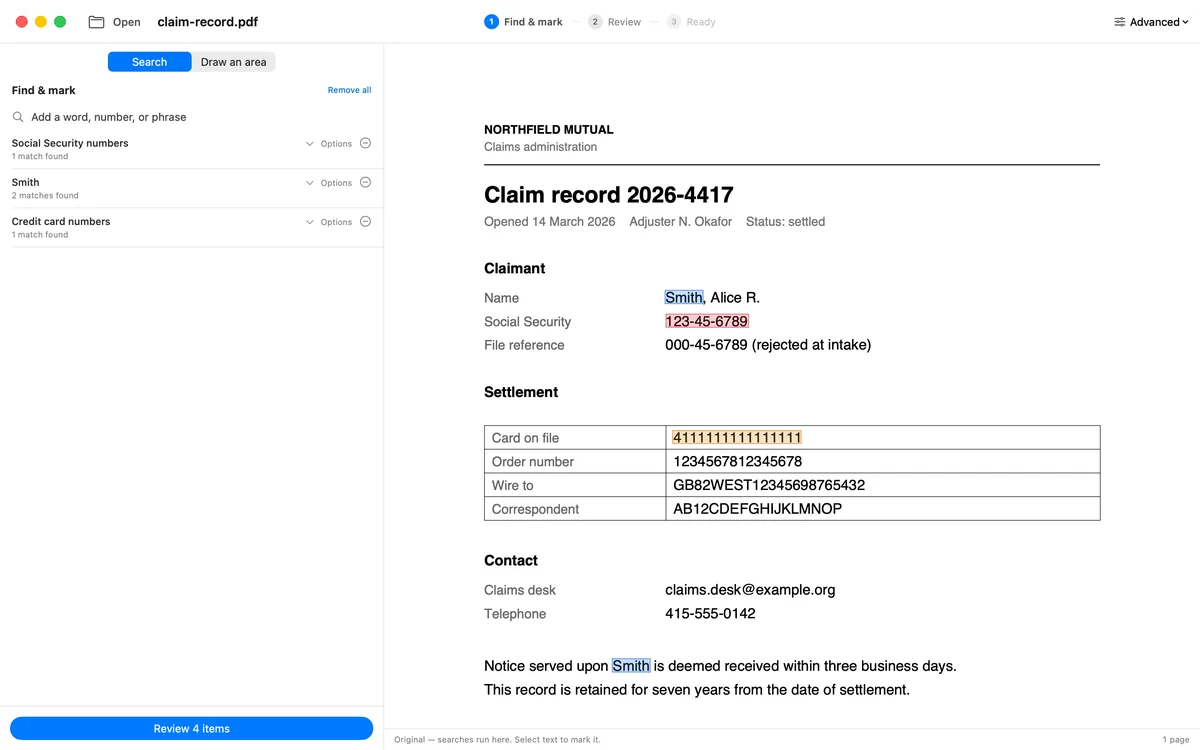Remove the Social Security numbers rule
Viewport: 1200px width, 750px height.
(365, 143)
